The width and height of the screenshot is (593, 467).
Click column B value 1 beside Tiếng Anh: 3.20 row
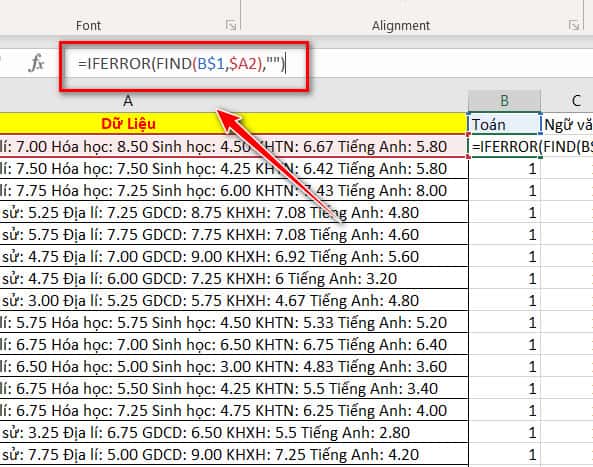pos(505,278)
